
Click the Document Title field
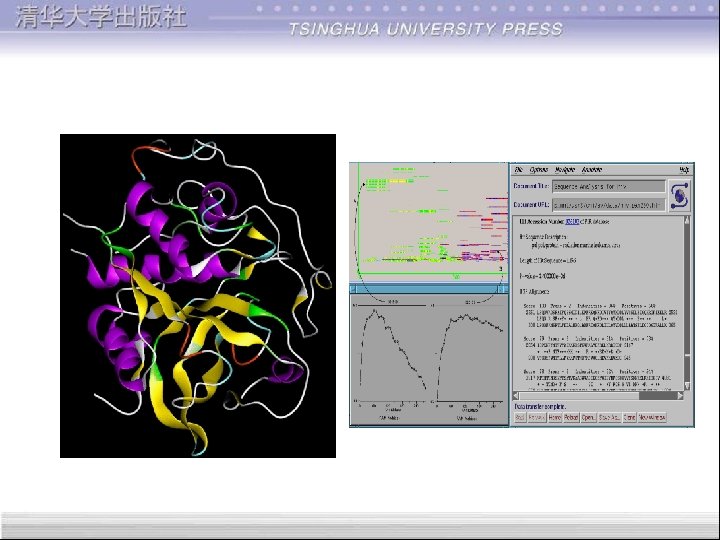click(608, 186)
